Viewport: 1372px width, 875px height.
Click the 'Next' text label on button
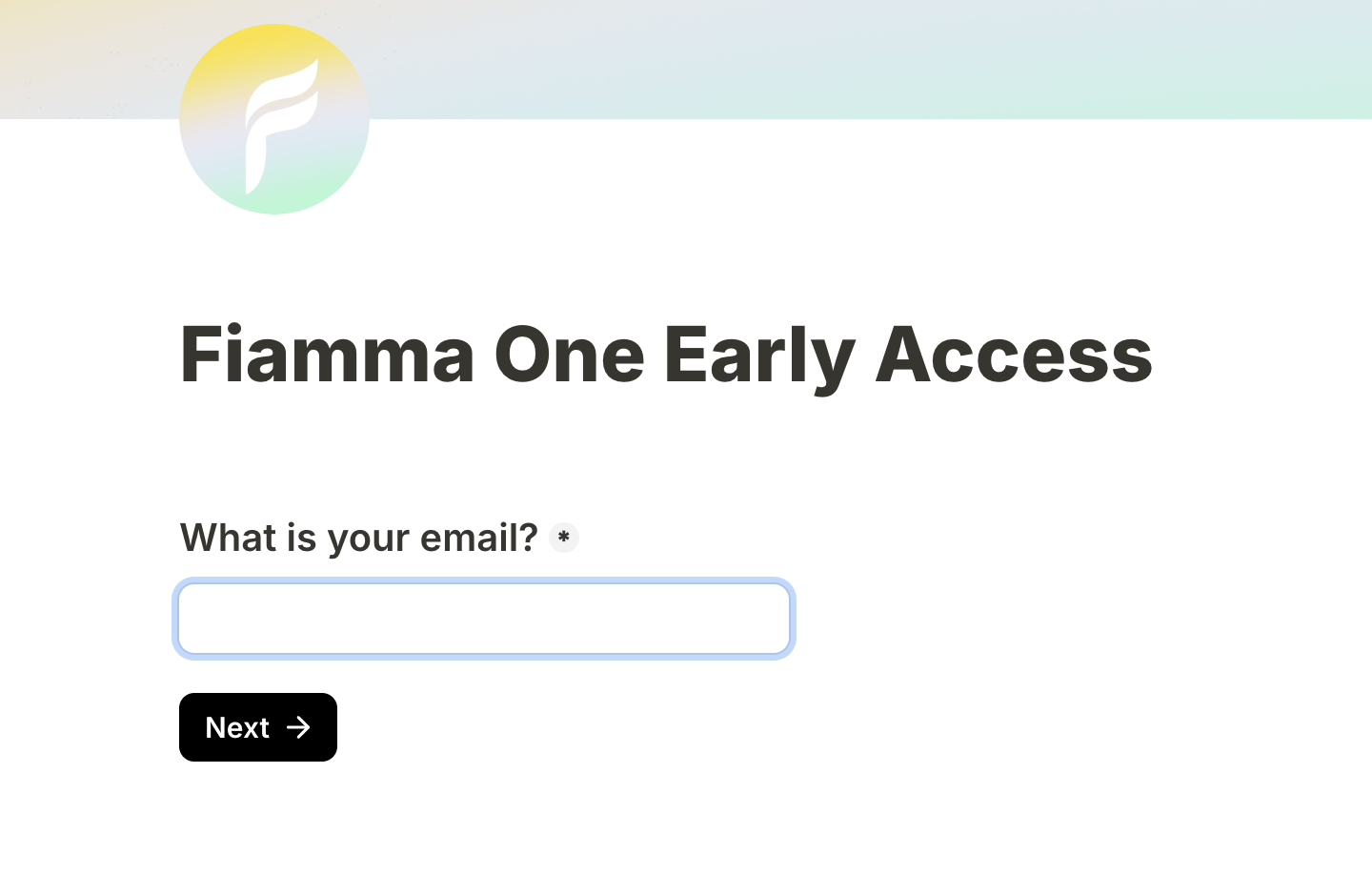pyautogui.click(x=237, y=728)
